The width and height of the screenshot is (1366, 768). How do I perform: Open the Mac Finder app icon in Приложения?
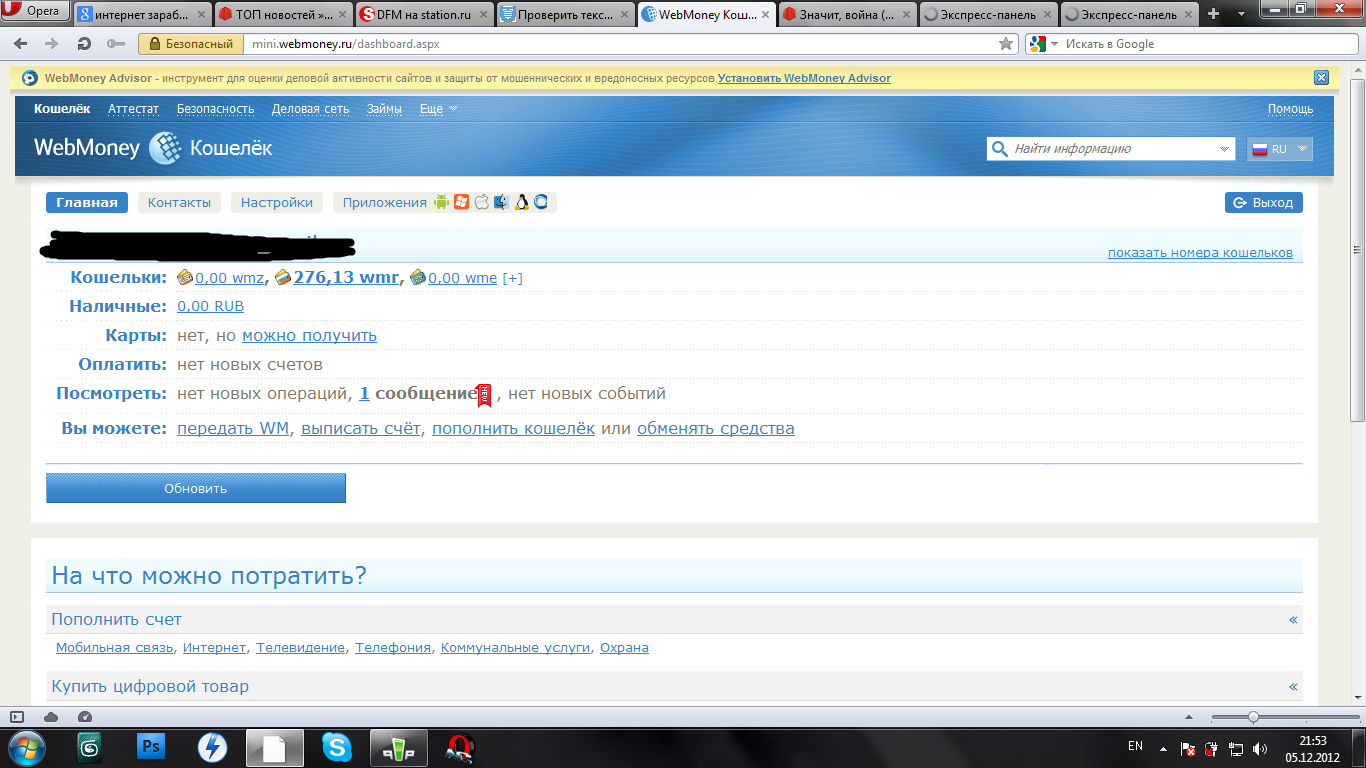(501, 202)
